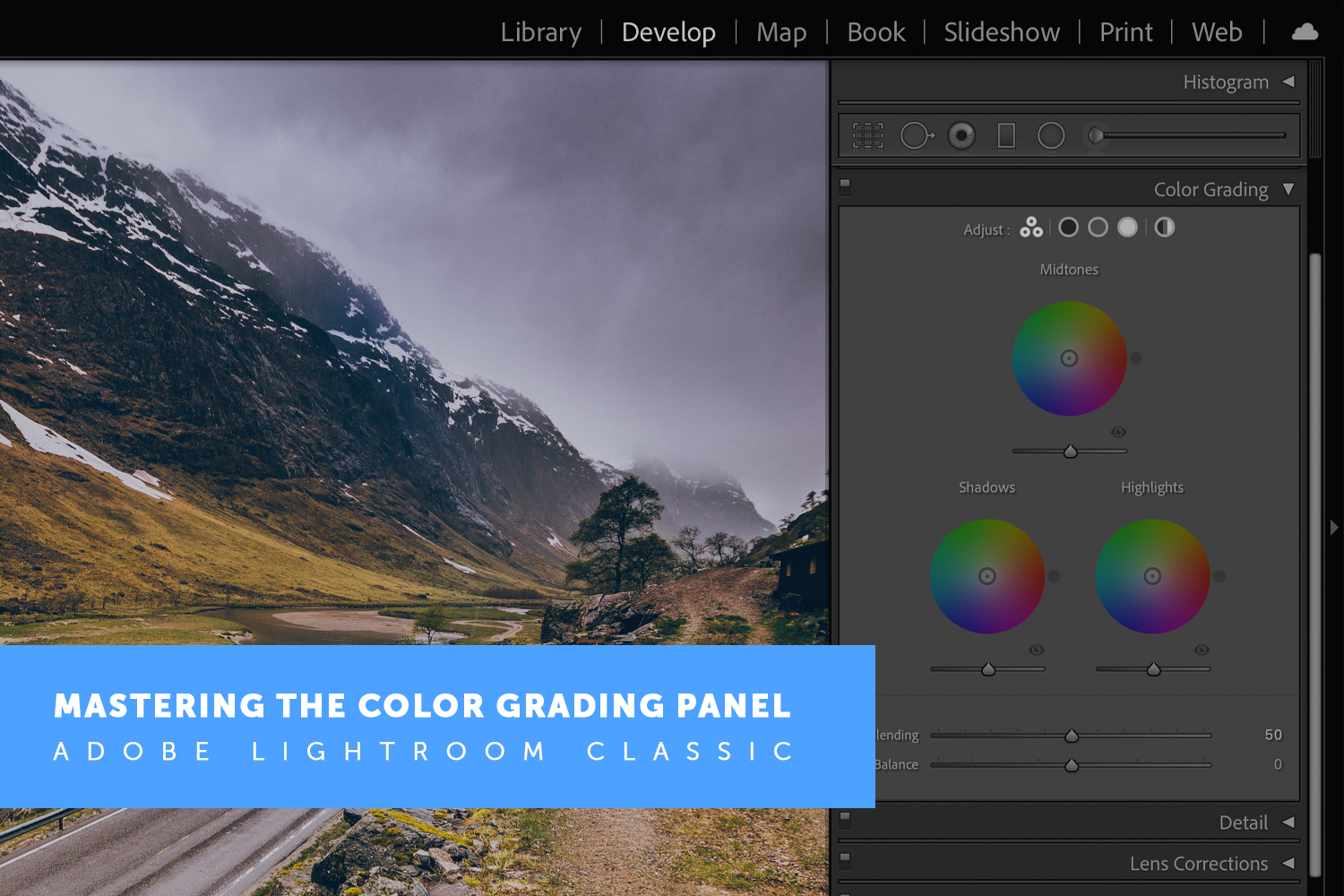
Task: Click the Shadows luminance slider
Action: pyautogui.click(x=987, y=668)
